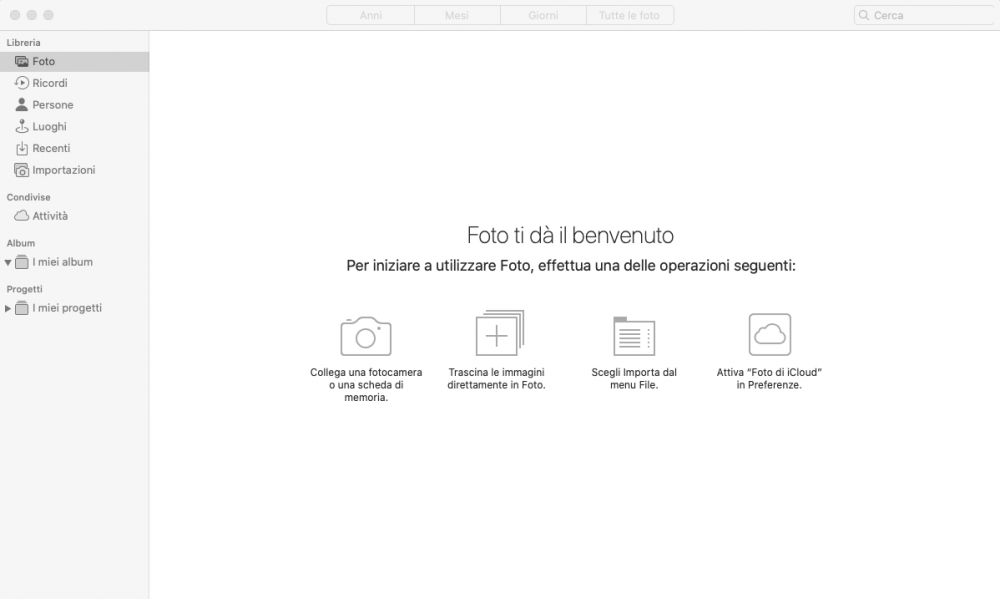The width and height of the screenshot is (1000, 599).
Task: Open the Importazioni camera icon
Action: click(x=22, y=170)
